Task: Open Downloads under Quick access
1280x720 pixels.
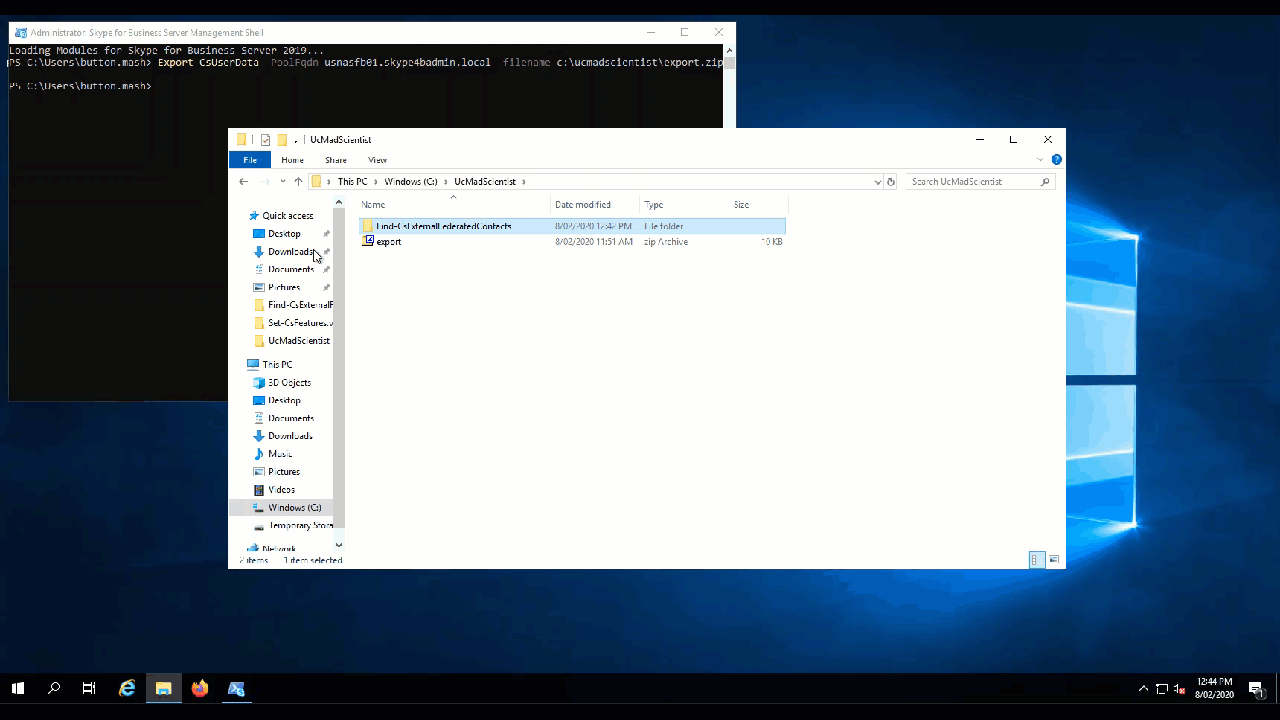Action: (290, 252)
